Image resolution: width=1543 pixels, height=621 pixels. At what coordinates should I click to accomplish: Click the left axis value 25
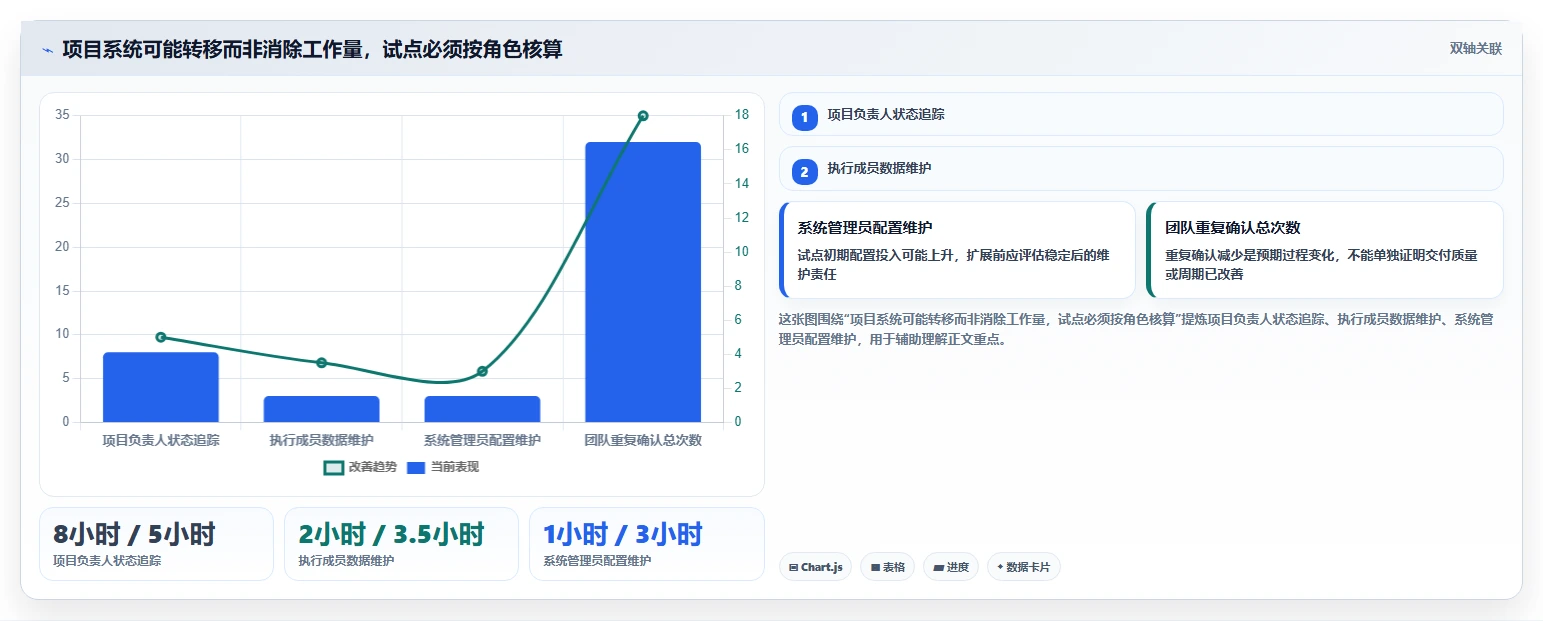(62, 203)
